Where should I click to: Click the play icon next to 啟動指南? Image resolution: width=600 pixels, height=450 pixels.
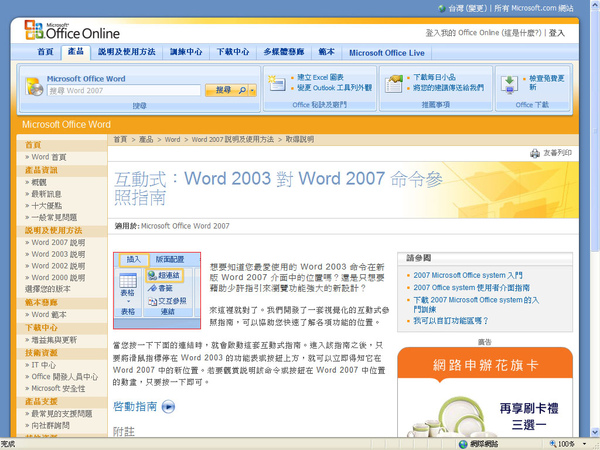tap(168, 406)
